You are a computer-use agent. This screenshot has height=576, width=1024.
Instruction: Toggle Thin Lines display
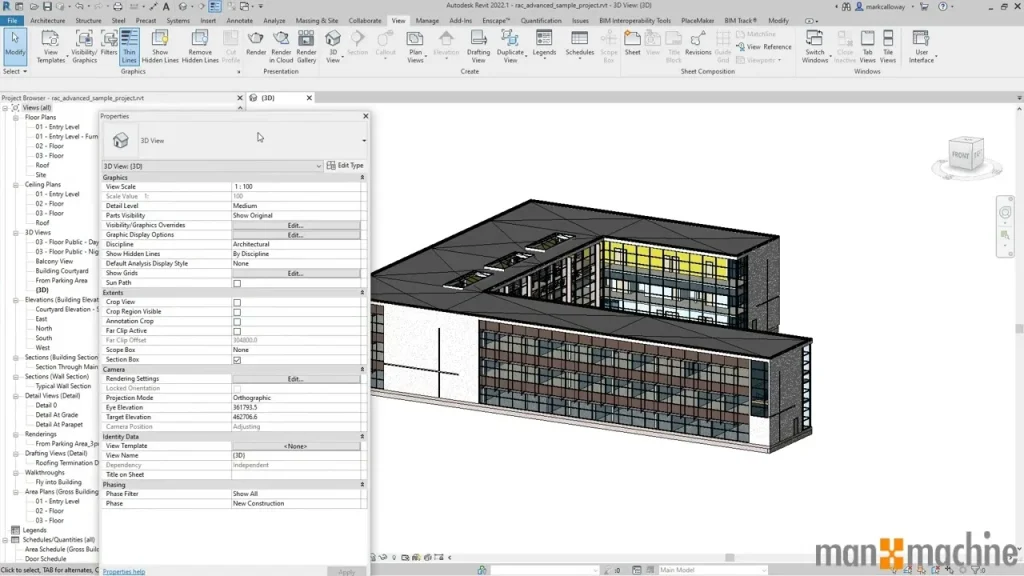[129, 47]
